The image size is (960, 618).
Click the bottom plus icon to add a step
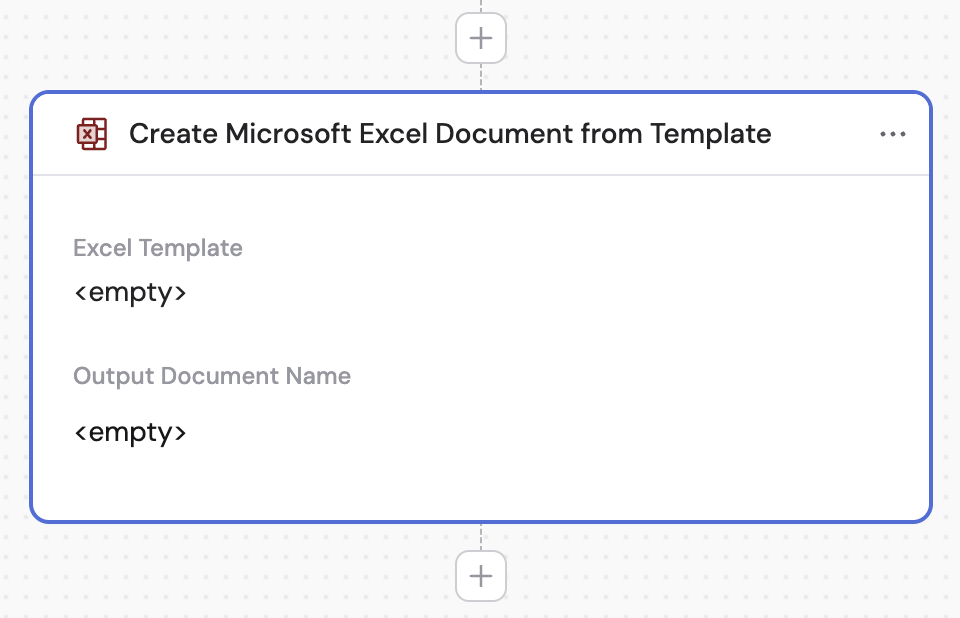click(x=481, y=576)
